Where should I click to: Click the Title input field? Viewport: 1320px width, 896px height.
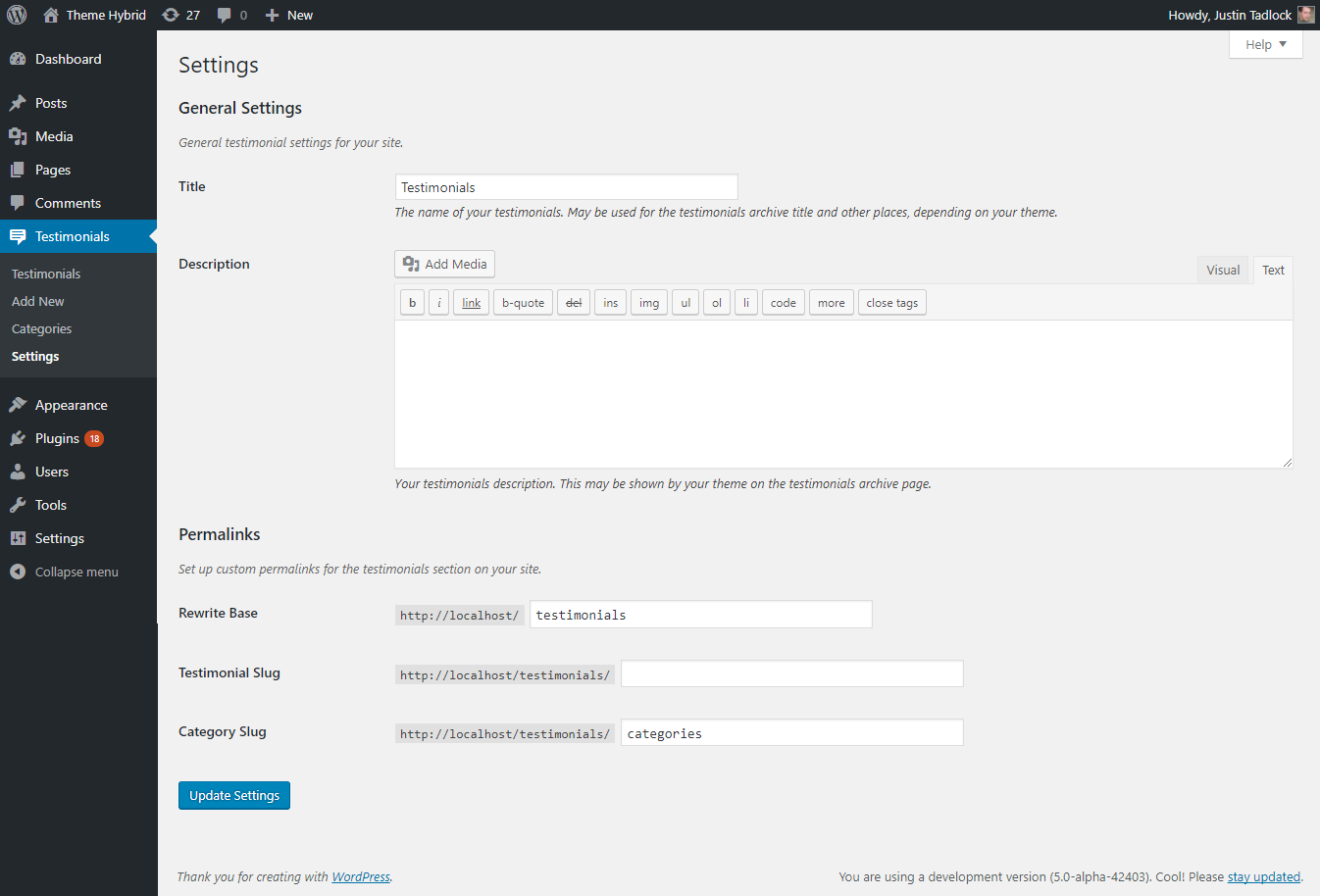click(x=566, y=187)
